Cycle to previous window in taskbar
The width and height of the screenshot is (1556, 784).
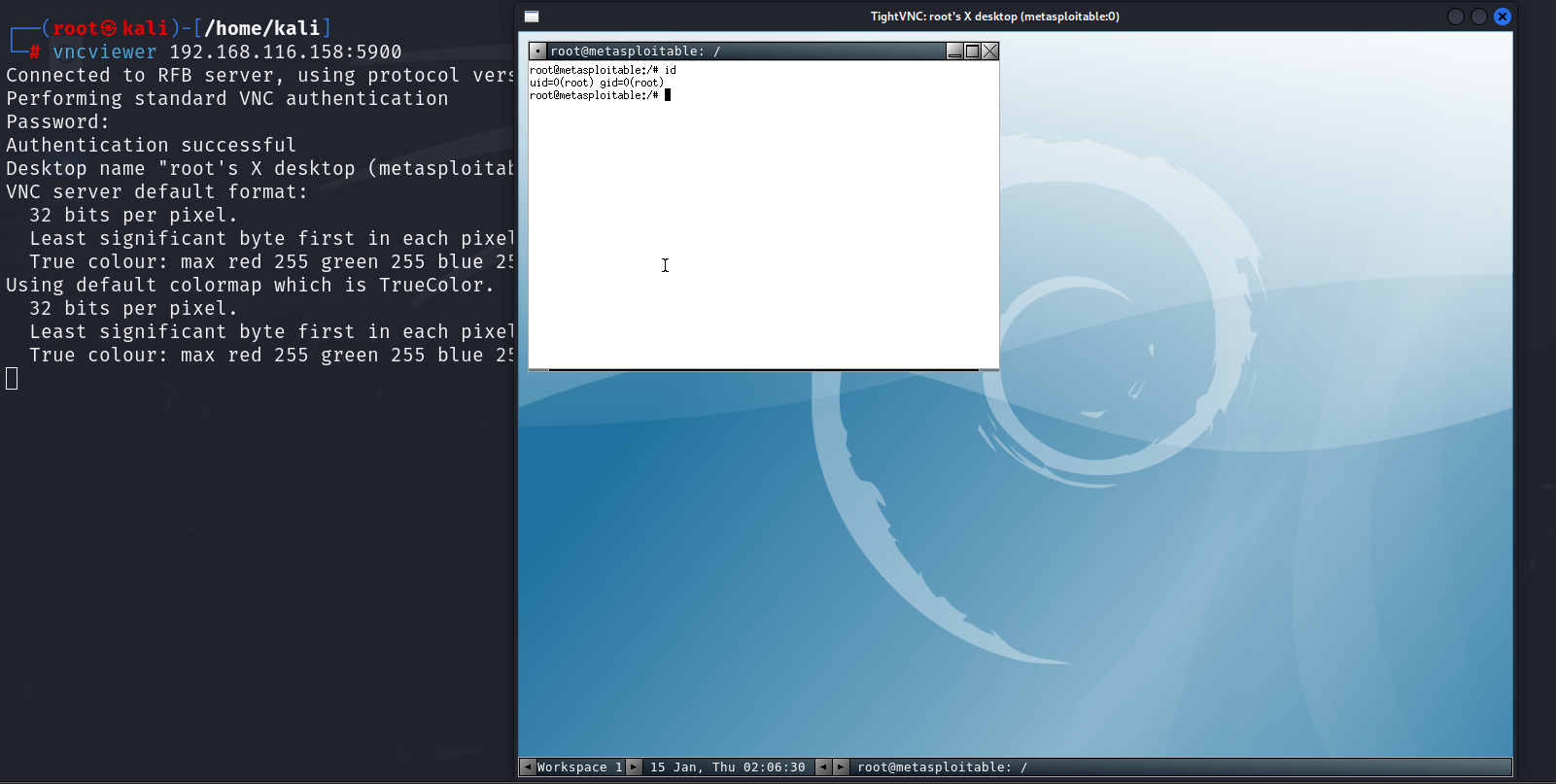[x=823, y=767]
